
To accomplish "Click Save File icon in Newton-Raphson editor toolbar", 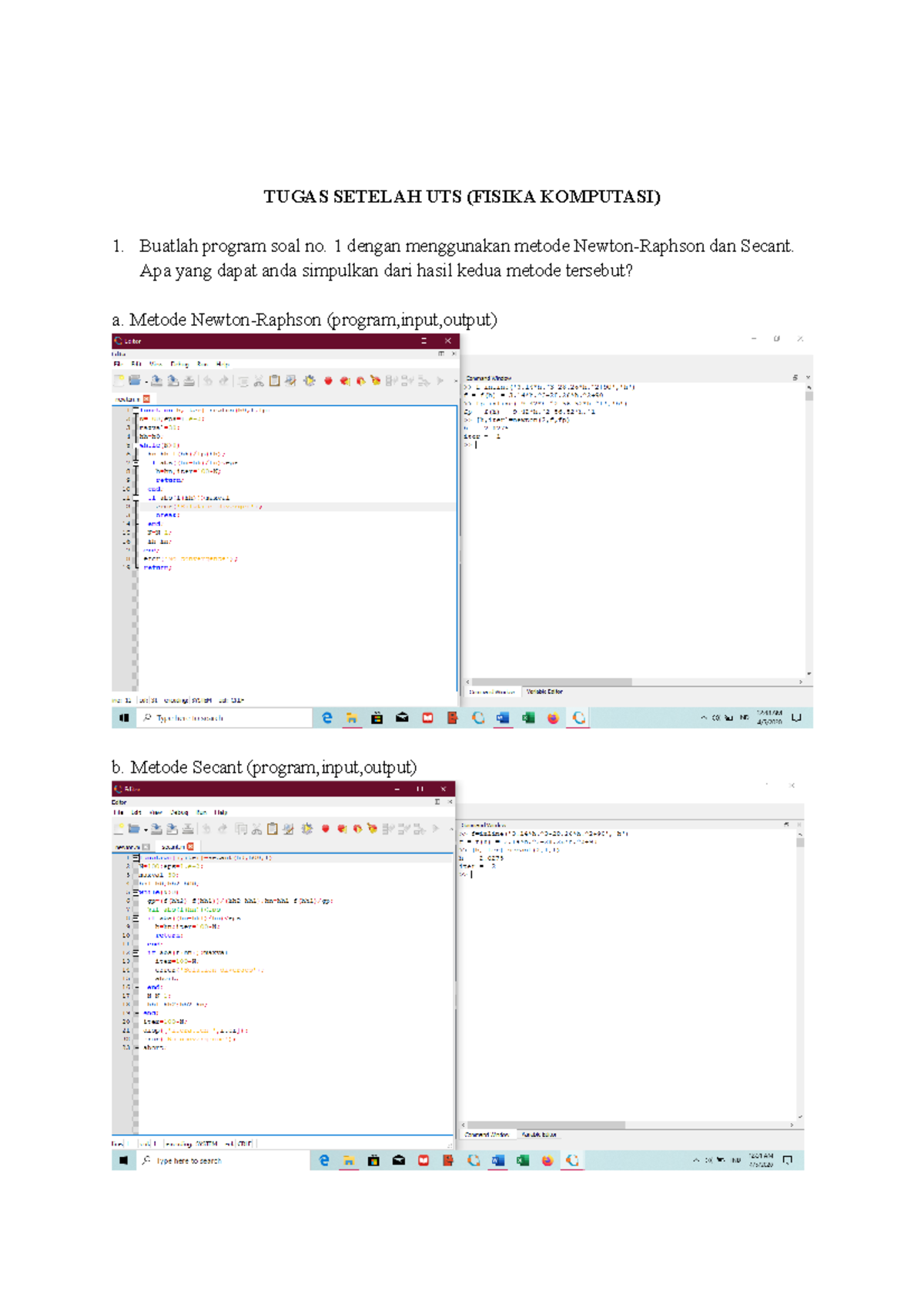I will pos(157,381).
